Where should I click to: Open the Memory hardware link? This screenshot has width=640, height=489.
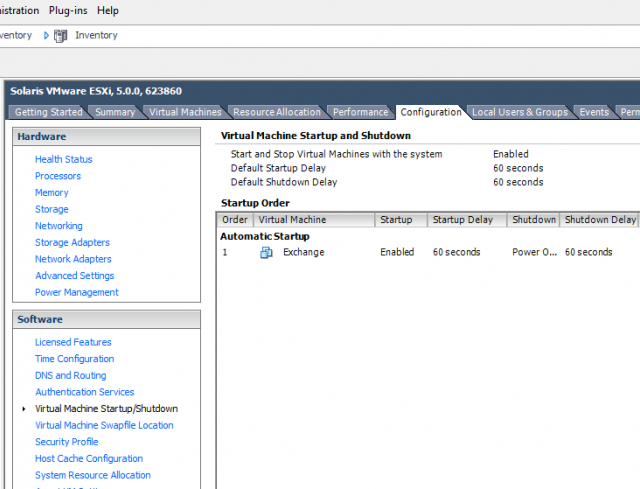pyautogui.click(x=52, y=193)
